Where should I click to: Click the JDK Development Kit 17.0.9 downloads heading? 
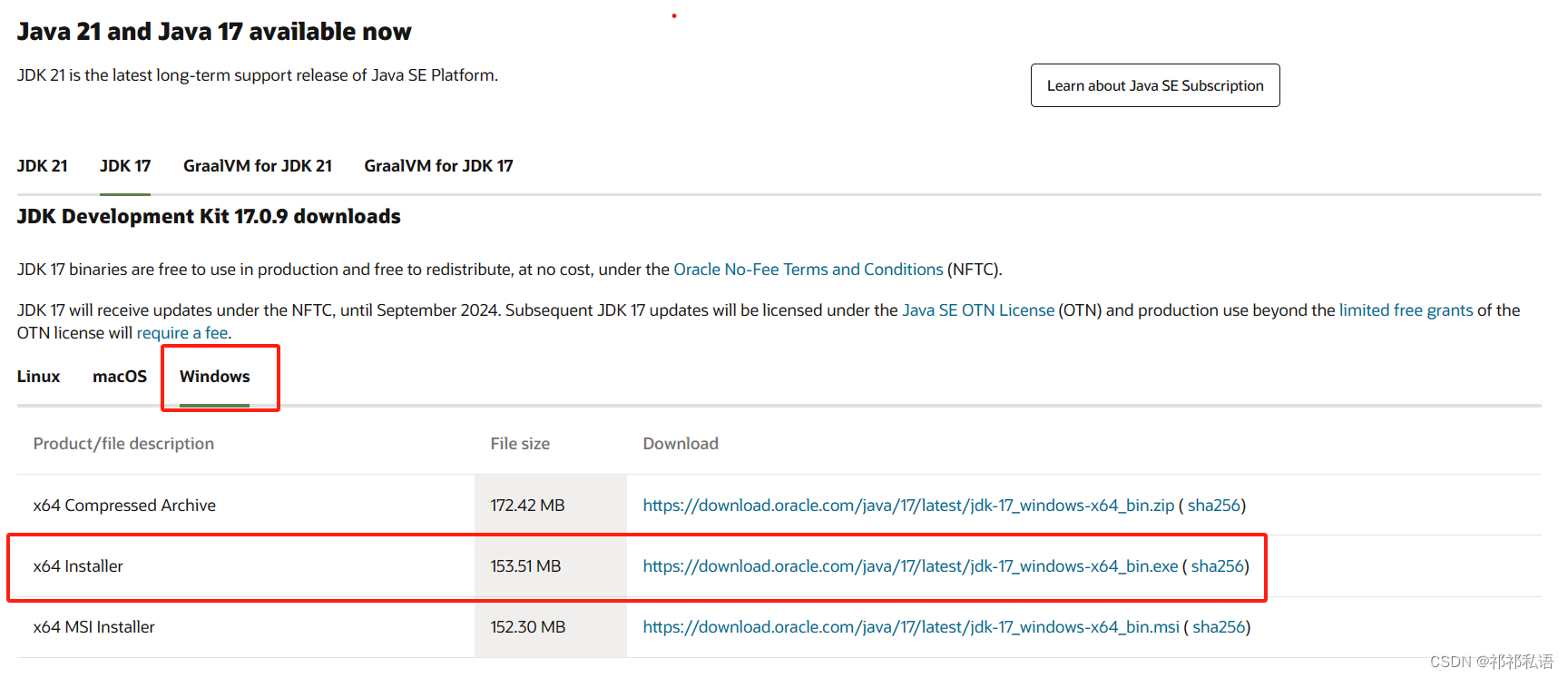click(209, 217)
